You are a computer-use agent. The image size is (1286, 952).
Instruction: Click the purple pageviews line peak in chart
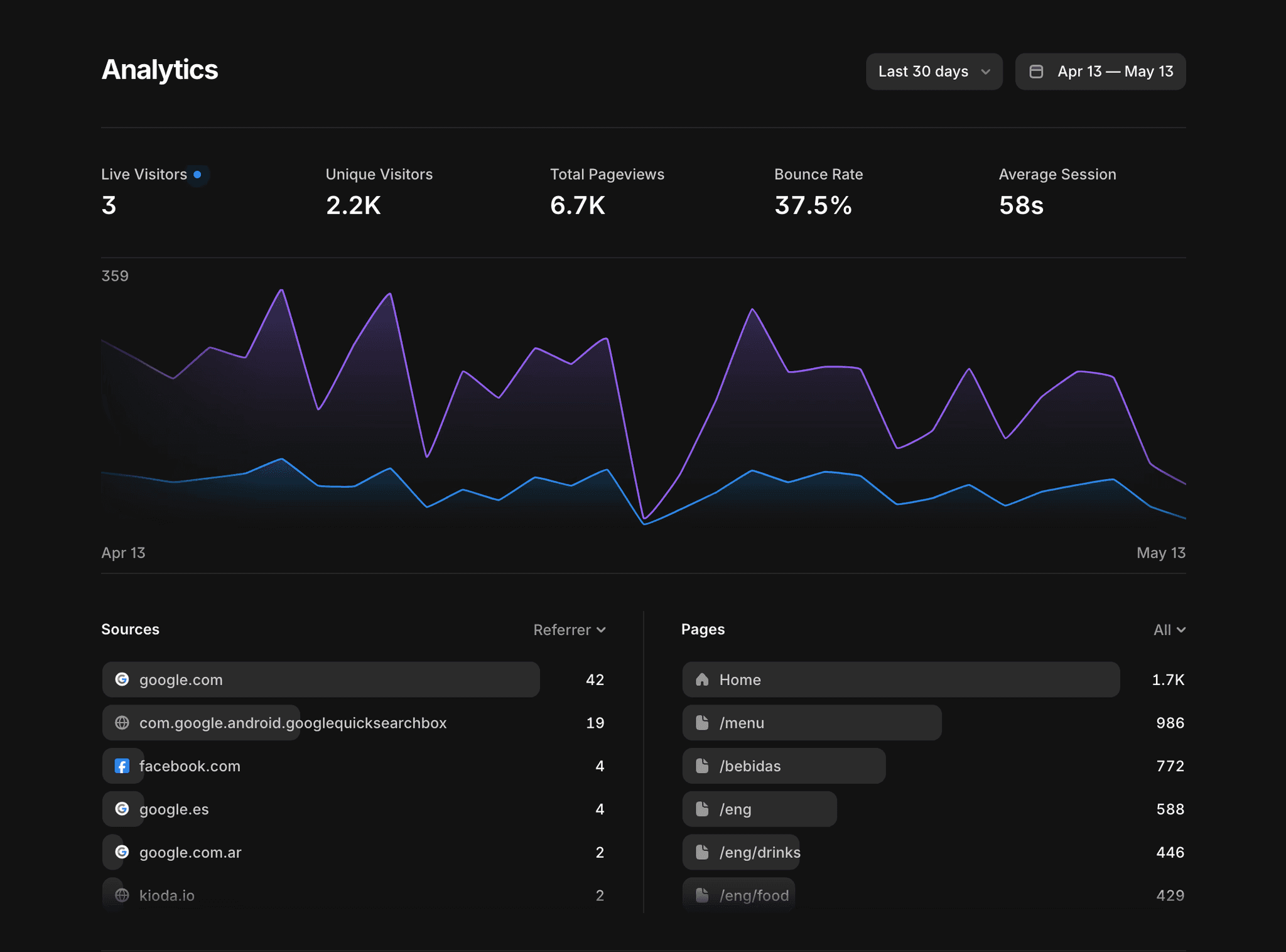tap(282, 290)
